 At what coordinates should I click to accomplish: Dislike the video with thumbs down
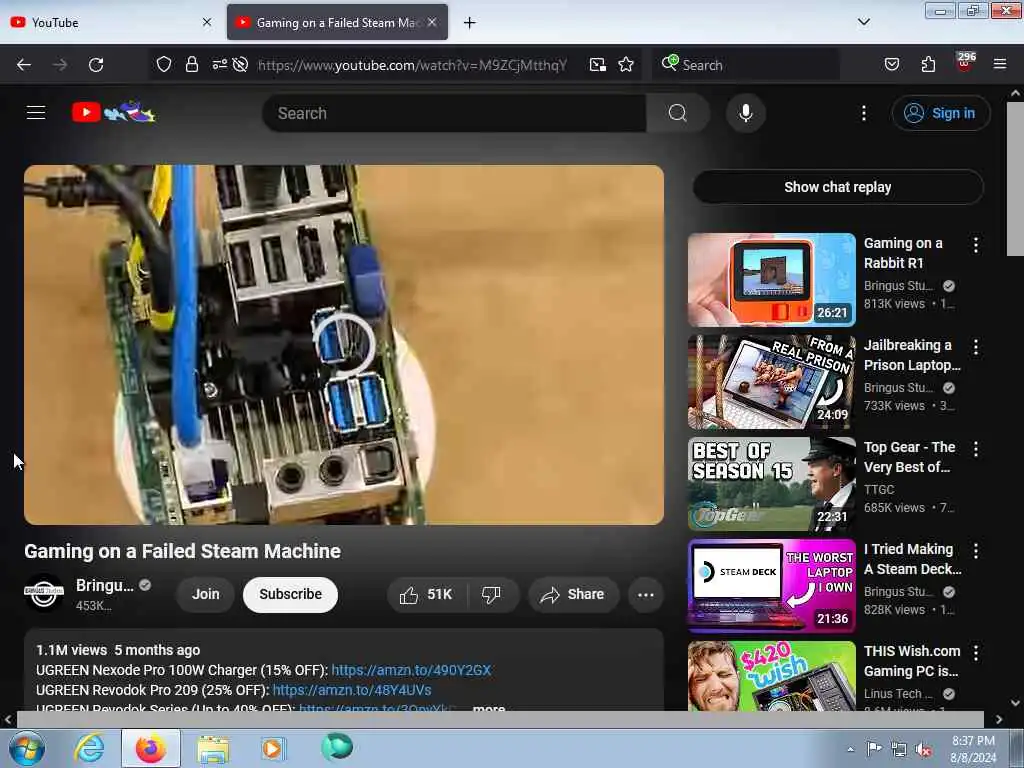[491, 594]
